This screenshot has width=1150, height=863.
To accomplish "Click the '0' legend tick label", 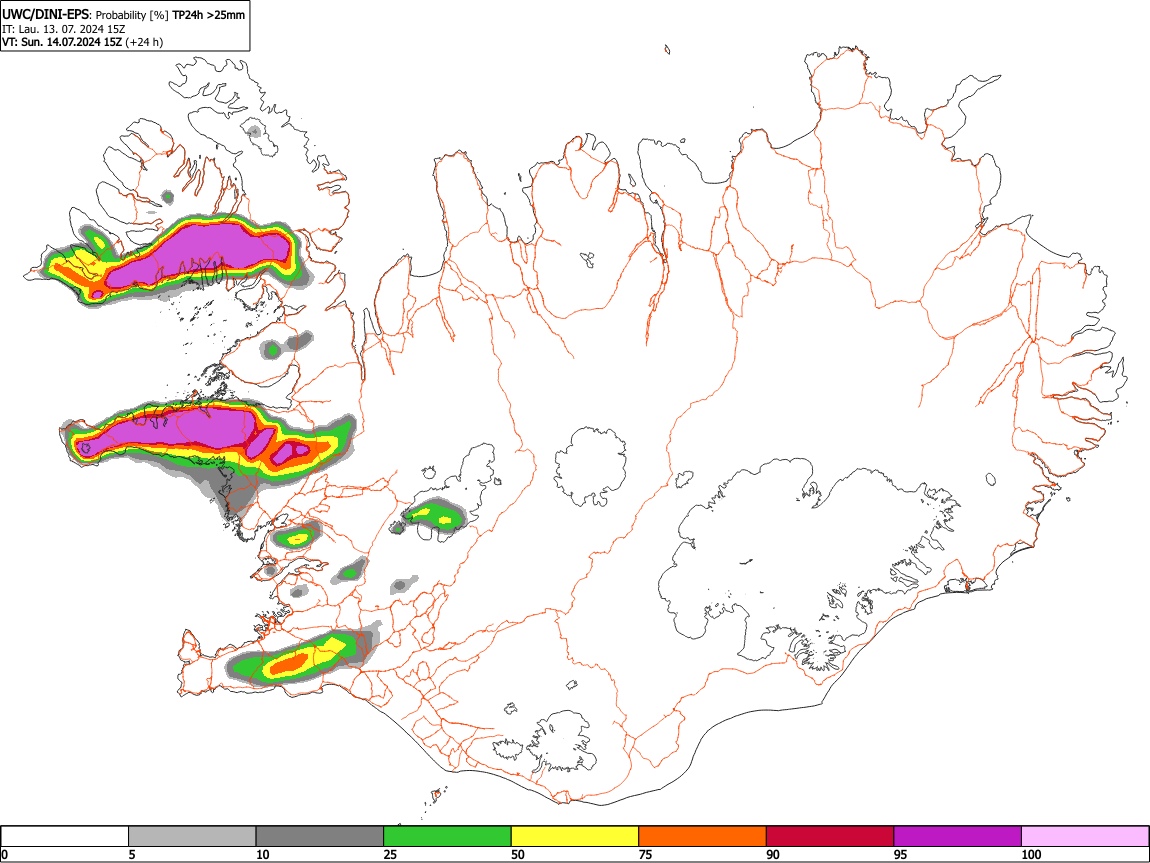I will pyautogui.click(x=5, y=854).
